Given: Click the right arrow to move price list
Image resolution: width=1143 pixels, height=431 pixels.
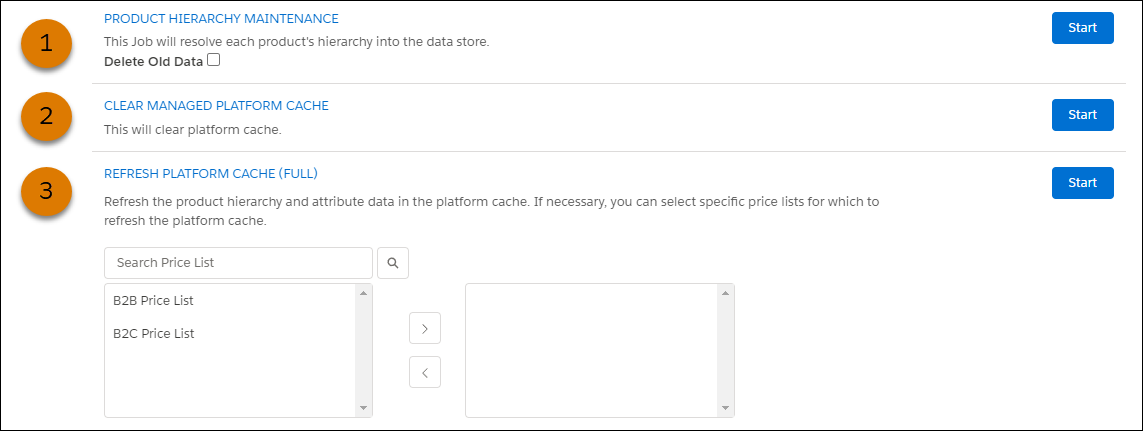Looking at the screenshot, I should coord(425,329).
